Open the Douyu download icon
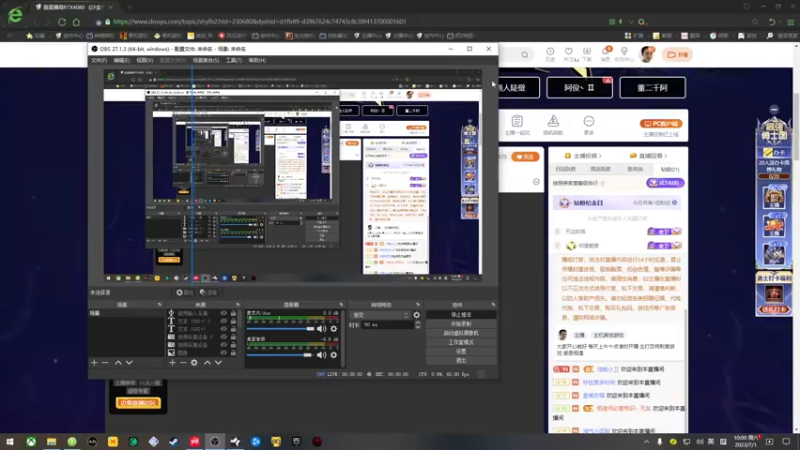This screenshot has width=800, height=450. click(x=587, y=54)
